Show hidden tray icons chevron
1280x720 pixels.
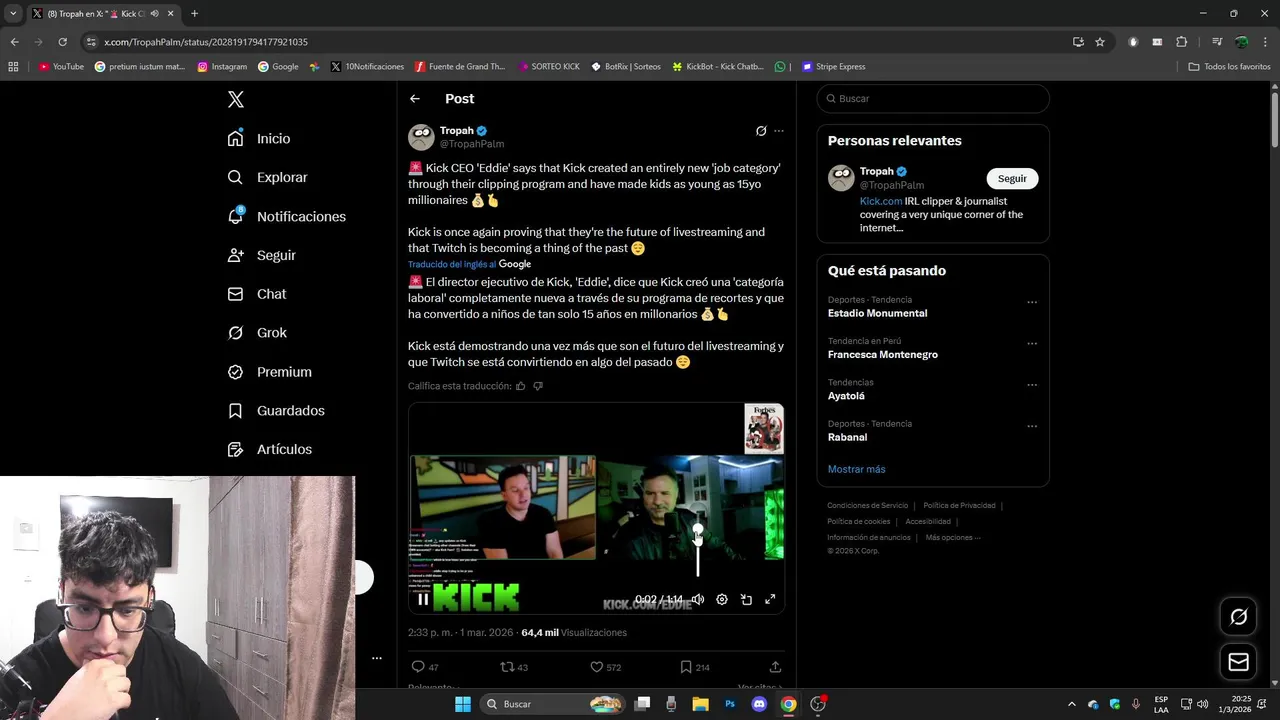pyautogui.click(x=1071, y=704)
